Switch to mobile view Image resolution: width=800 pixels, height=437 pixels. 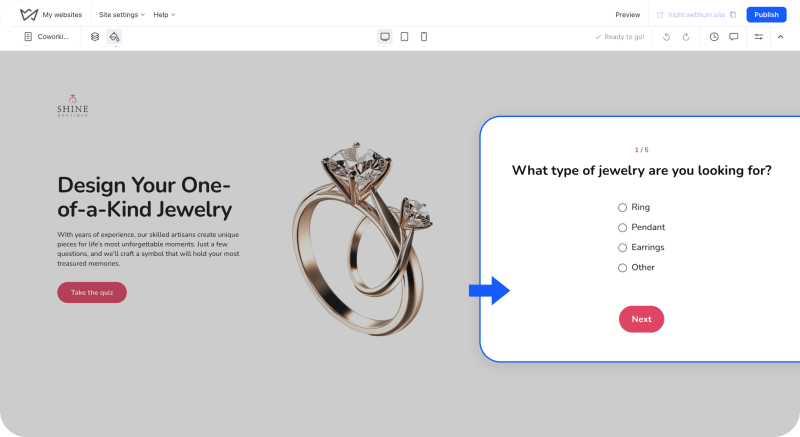[x=424, y=37]
